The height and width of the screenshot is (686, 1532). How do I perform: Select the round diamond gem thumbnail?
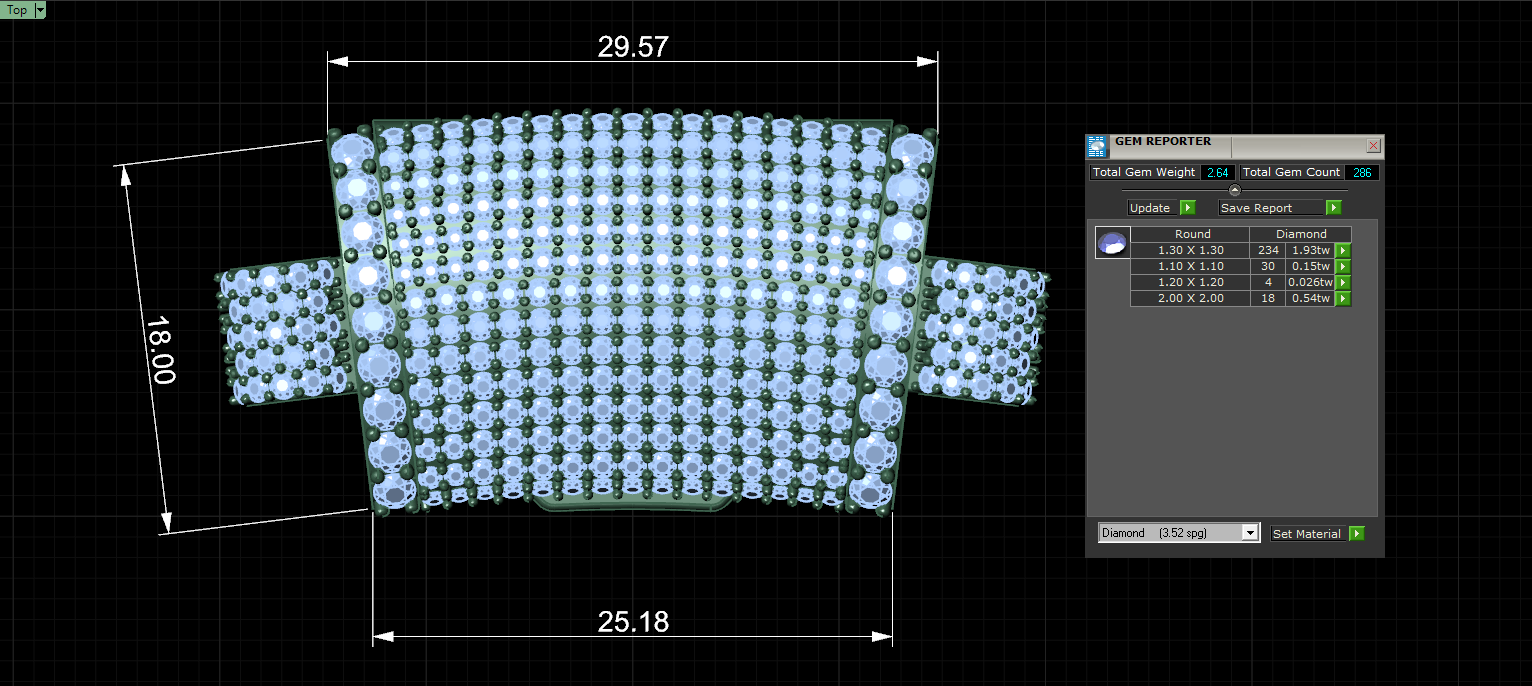[1113, 243]
